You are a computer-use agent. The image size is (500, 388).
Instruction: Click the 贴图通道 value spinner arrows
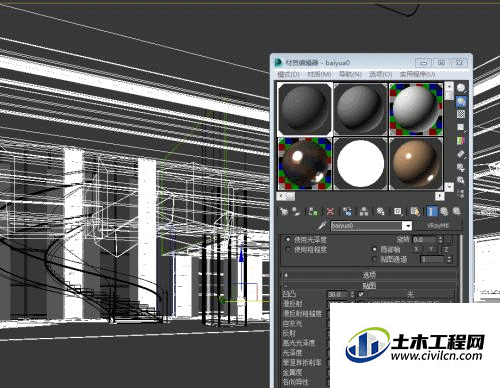click(449, 259)
